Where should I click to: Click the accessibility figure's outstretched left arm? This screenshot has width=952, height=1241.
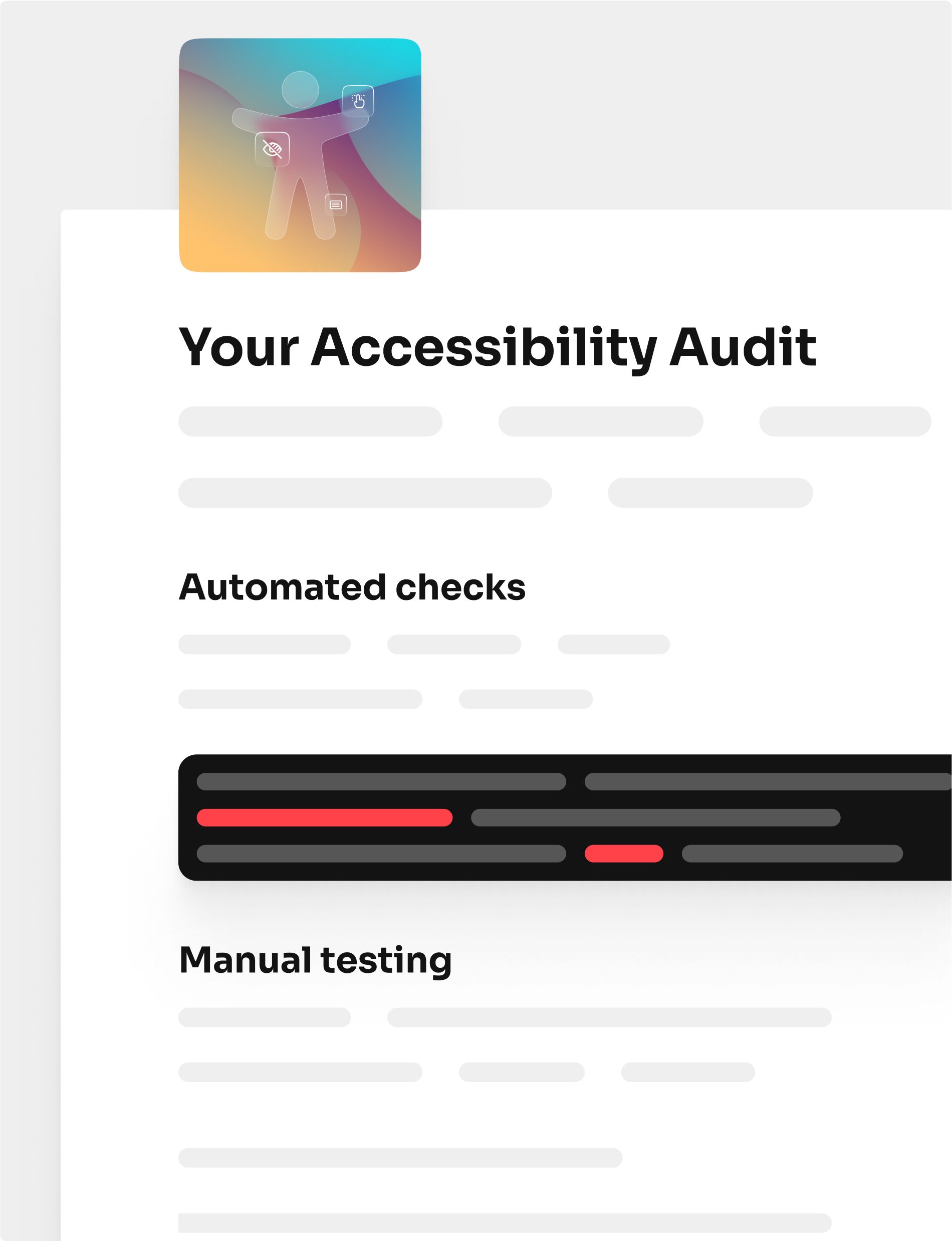point(258,119)
